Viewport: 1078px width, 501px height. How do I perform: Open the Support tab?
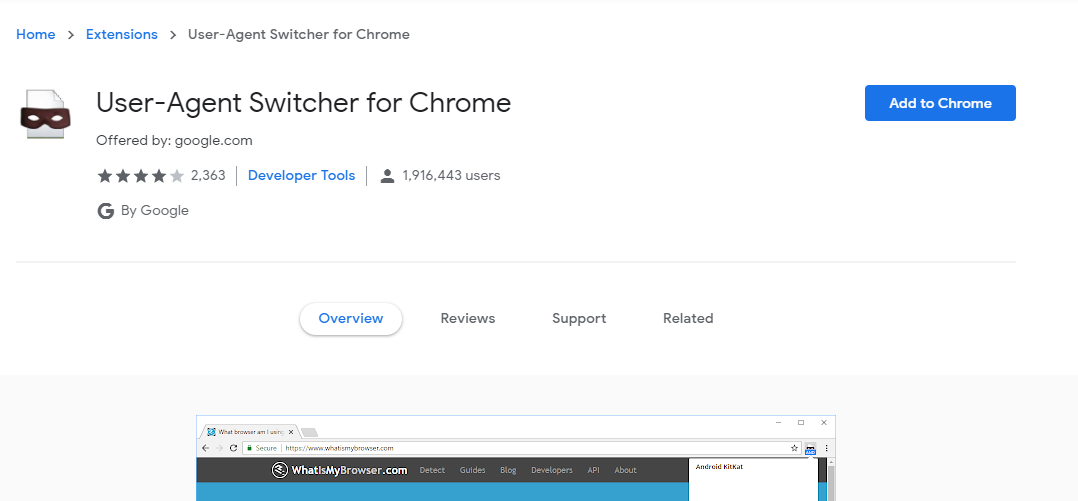[579, 318]
